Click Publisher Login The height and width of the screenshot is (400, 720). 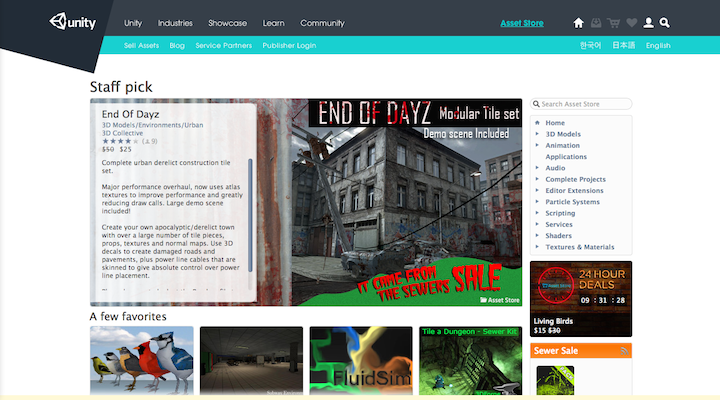[289, 45]
